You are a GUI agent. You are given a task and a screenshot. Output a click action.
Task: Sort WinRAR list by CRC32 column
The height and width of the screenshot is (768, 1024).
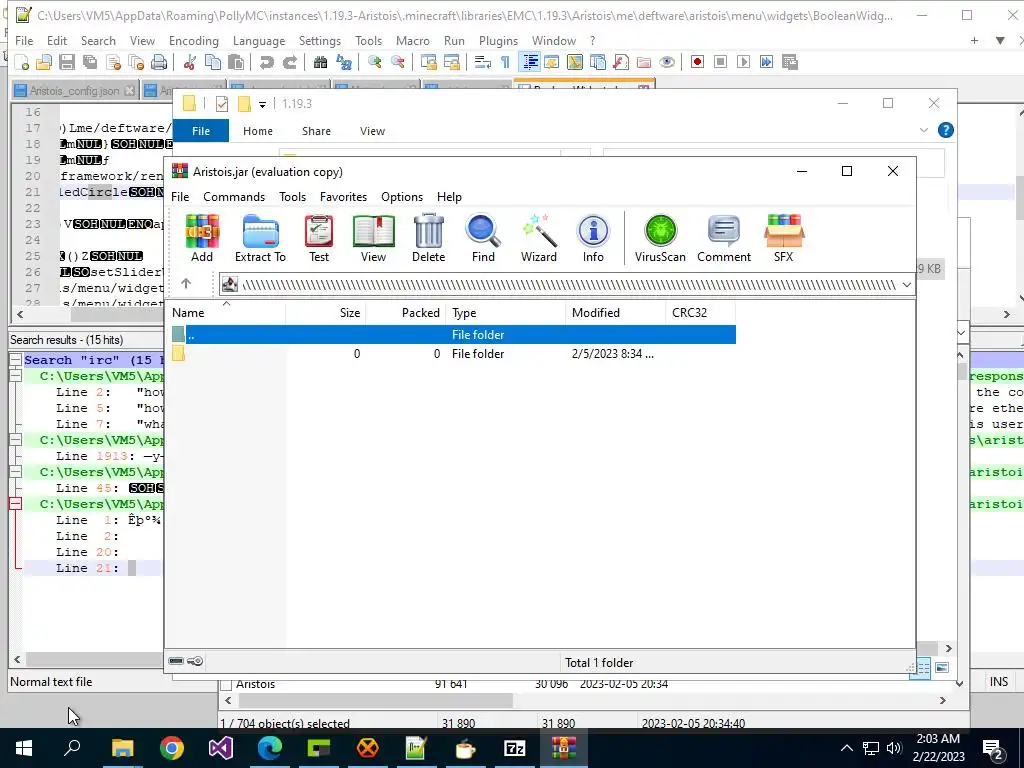click(x=700, y=313)
